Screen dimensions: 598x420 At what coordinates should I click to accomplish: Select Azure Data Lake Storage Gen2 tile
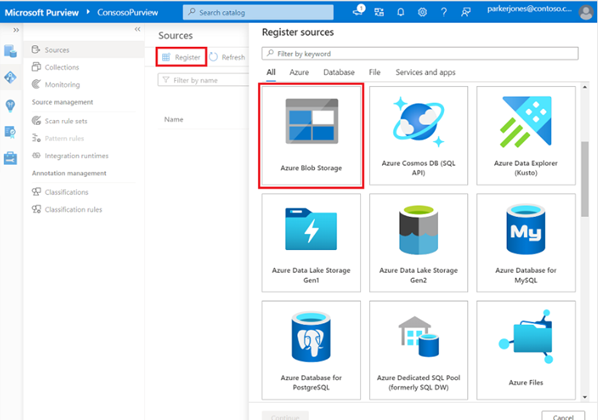point(418,243)
